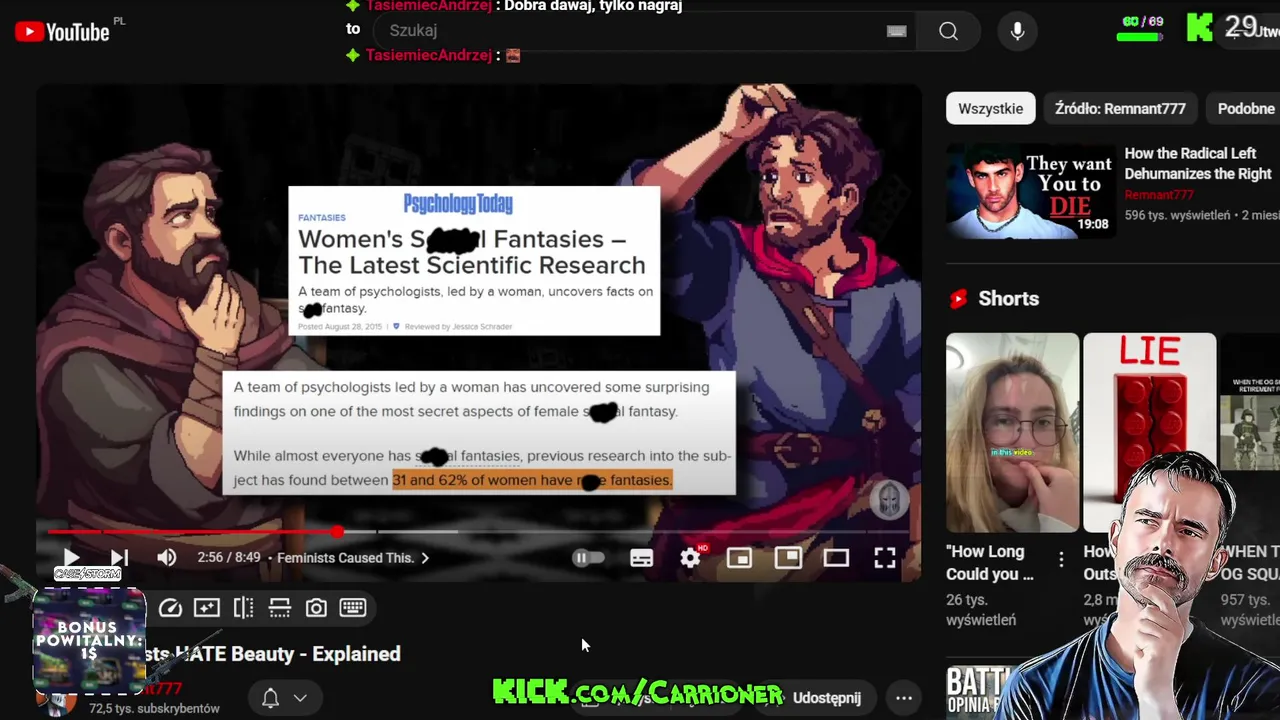Open 'How the Radical Left Dehumanizes the Right' video
This screenshot has width=1280, height=720.
tap(1198, 163)
